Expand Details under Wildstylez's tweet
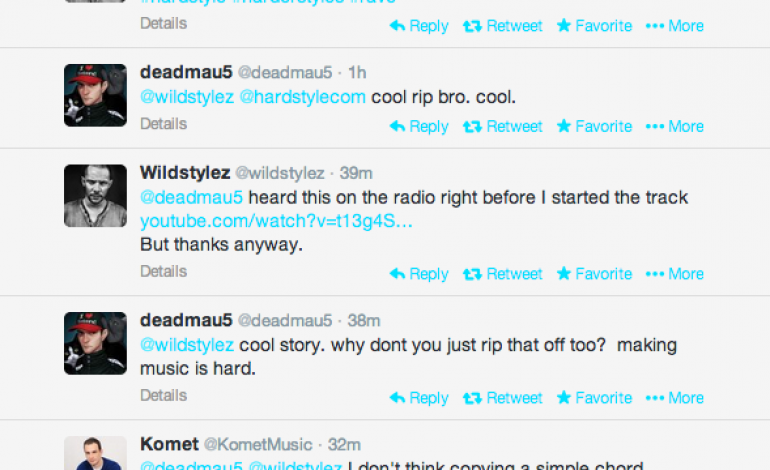This screenshot has height=470, width=770. (163, 271)
